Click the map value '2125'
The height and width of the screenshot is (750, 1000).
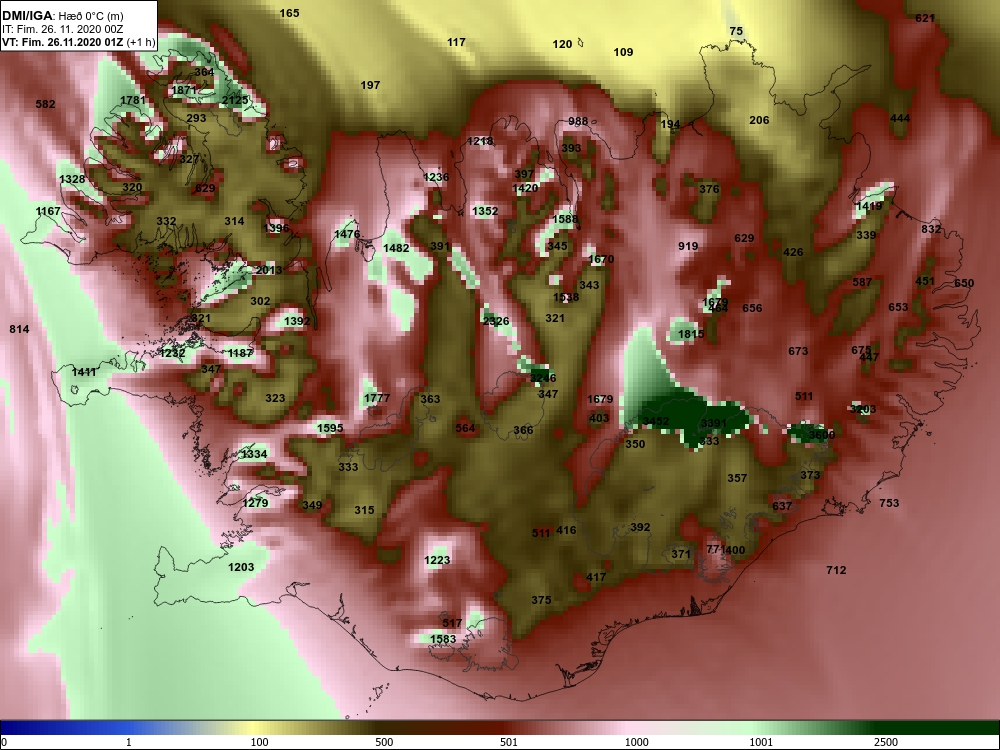coord(235,100)
